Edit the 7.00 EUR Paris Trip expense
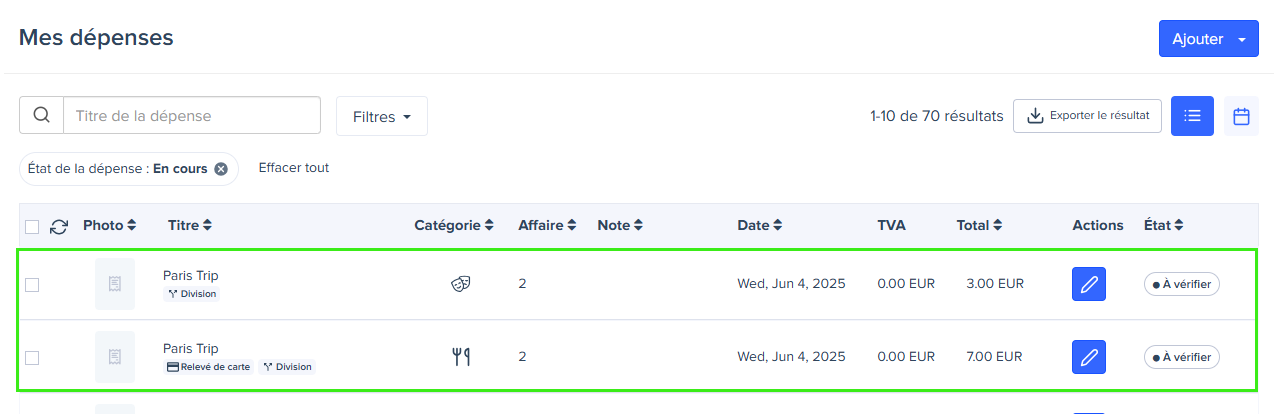 coord(1089,357)
